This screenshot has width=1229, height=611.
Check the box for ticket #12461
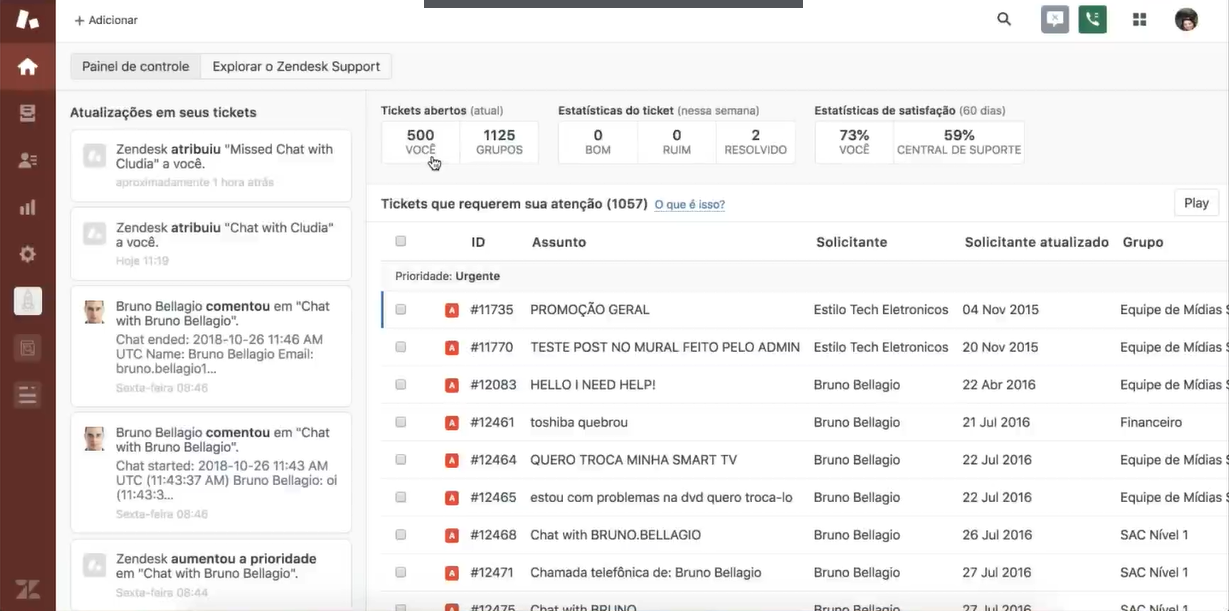[x=401, y=423]
